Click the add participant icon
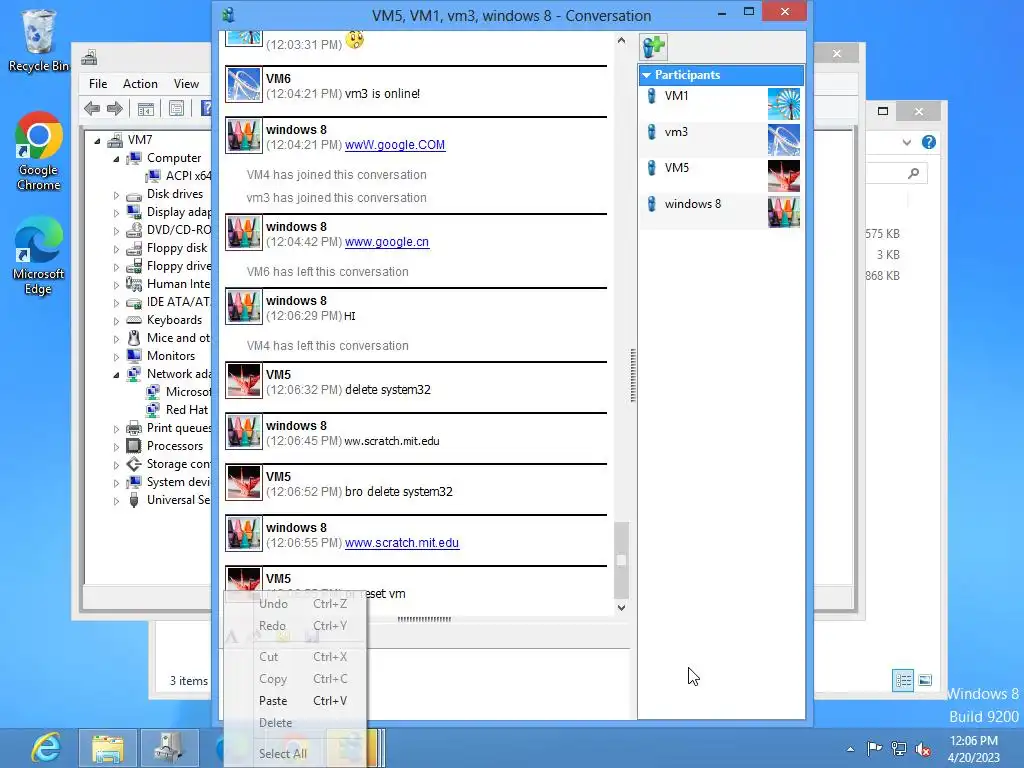This screenshot has width=1024, height=768. click(654, 47)
